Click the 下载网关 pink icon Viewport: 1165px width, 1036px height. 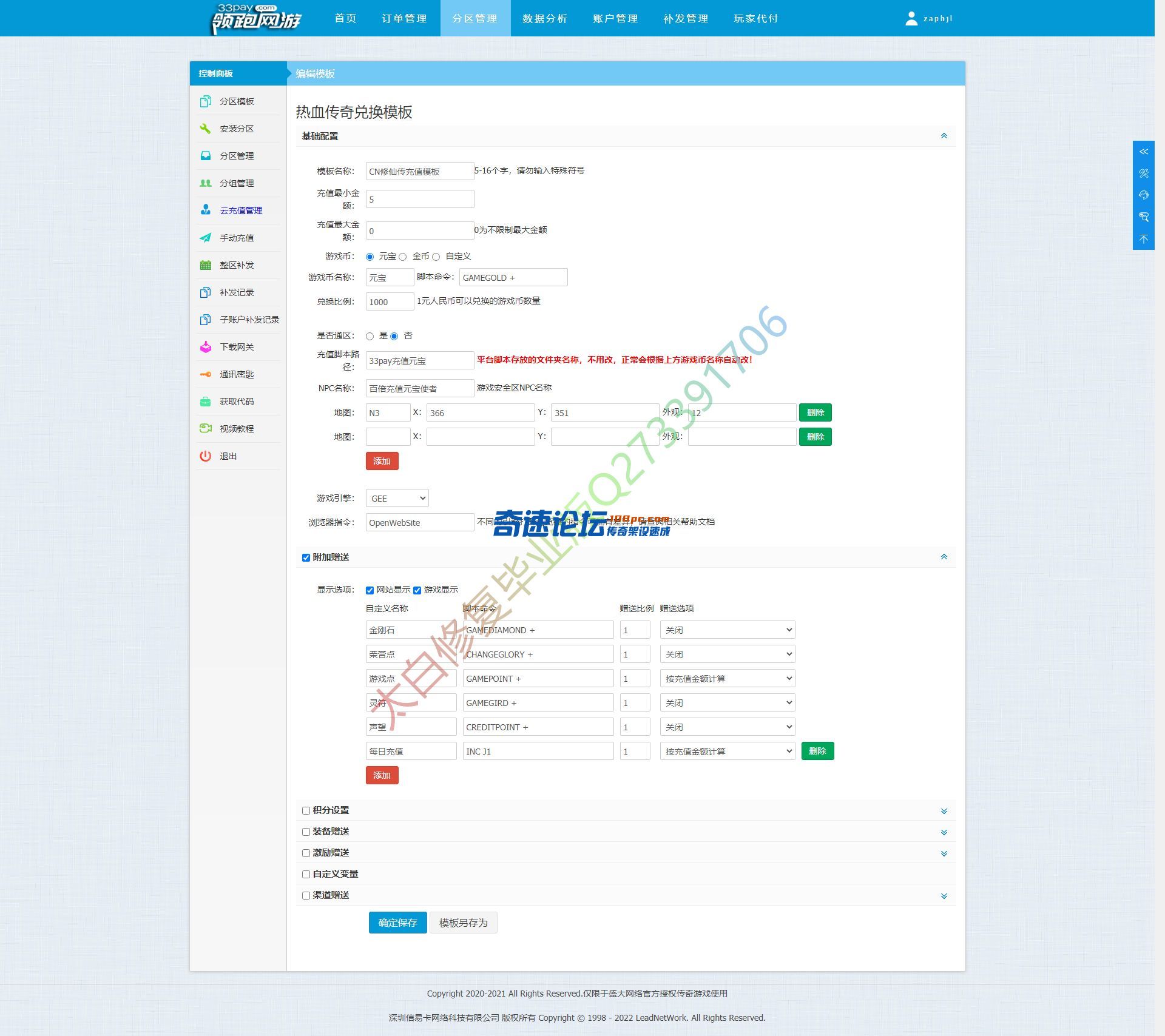pos(206,347)
